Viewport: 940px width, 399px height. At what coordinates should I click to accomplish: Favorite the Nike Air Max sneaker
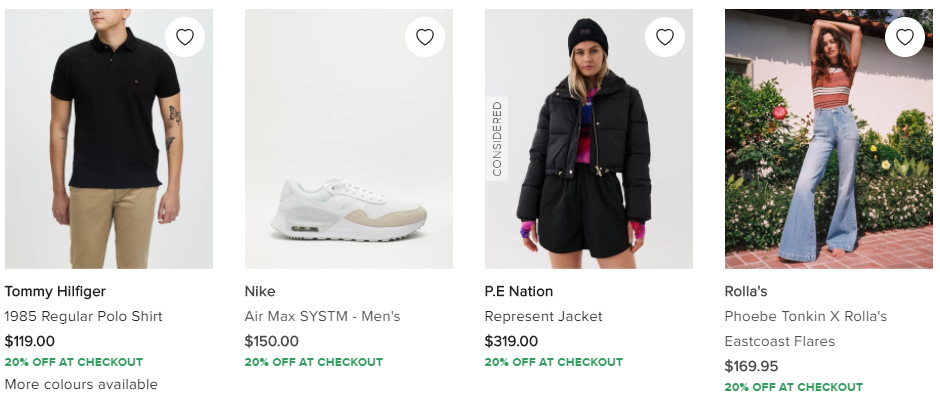click(x=424, y=37)
